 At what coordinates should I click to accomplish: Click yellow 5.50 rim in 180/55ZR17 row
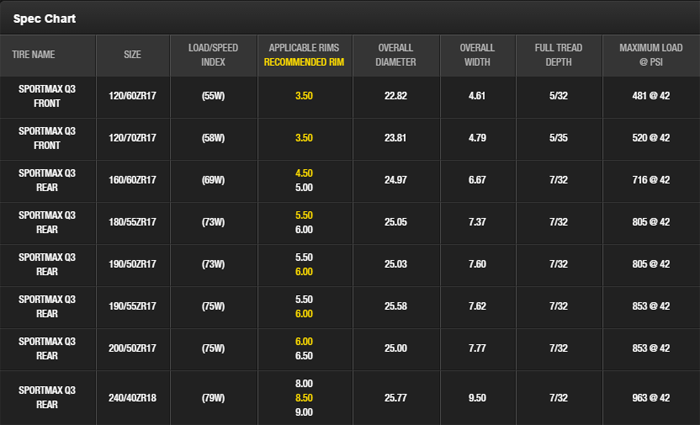(x=304, y=215)
